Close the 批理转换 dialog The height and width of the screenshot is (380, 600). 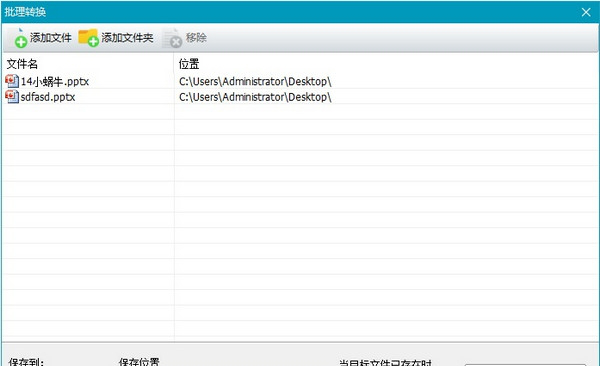point(586,12)
